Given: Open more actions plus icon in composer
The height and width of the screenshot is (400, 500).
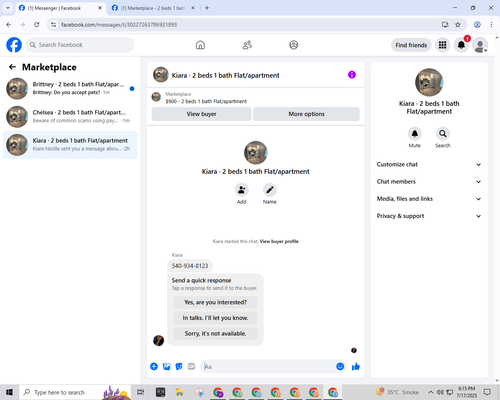Looking at the screenshot, I should 154,367.
